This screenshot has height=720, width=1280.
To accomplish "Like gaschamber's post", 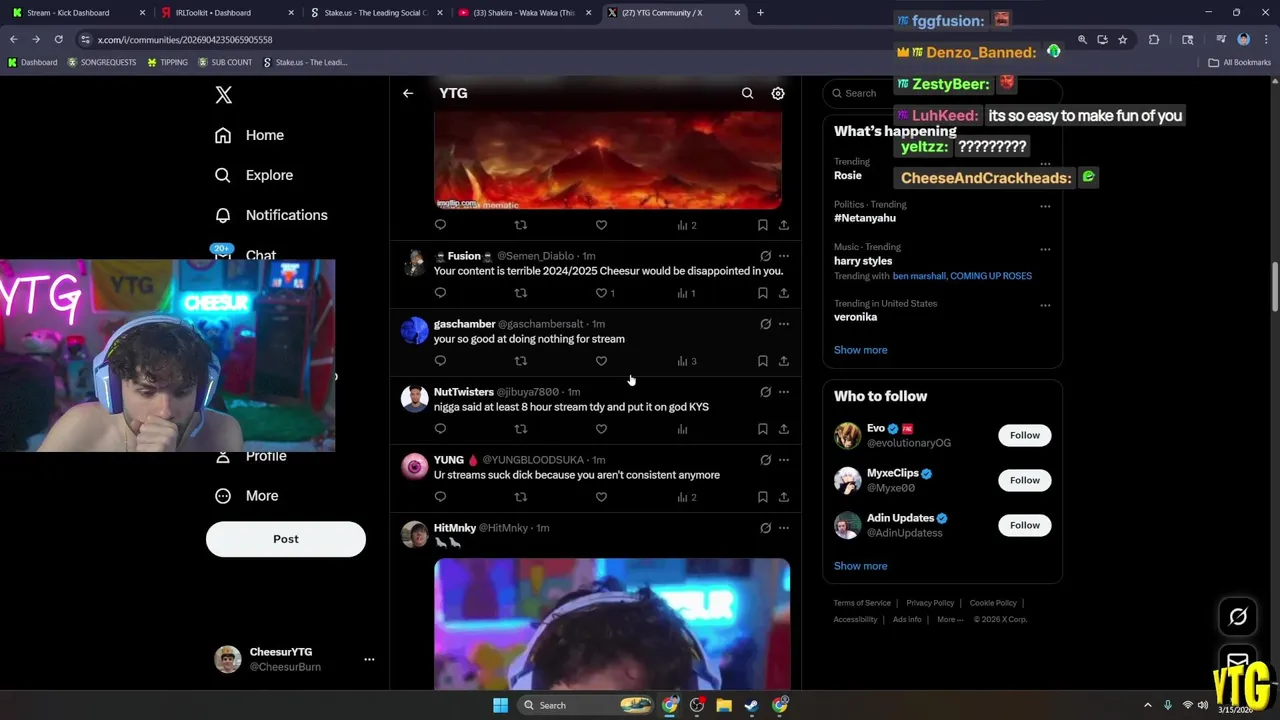I will (x=601, y=361).
